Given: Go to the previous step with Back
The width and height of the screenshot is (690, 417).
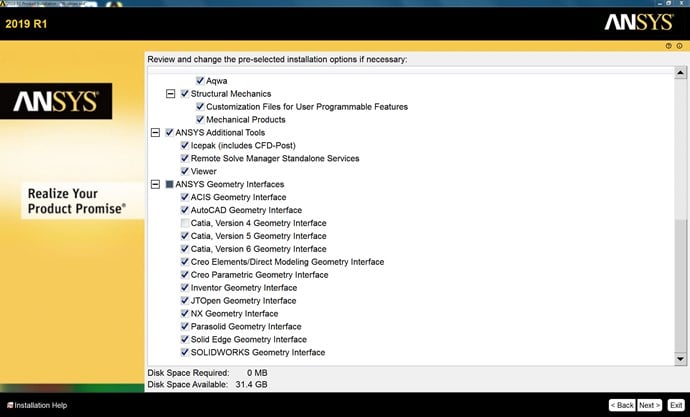Looking at the screenshot, I should click(x=622, y=405).
